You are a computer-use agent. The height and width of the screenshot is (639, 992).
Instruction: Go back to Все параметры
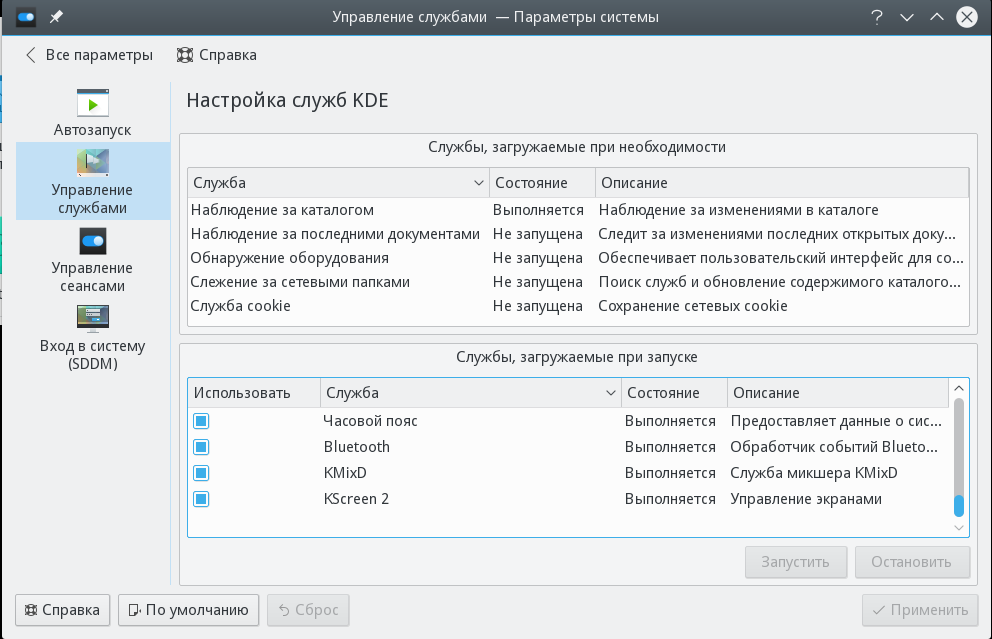click(88, 55)
